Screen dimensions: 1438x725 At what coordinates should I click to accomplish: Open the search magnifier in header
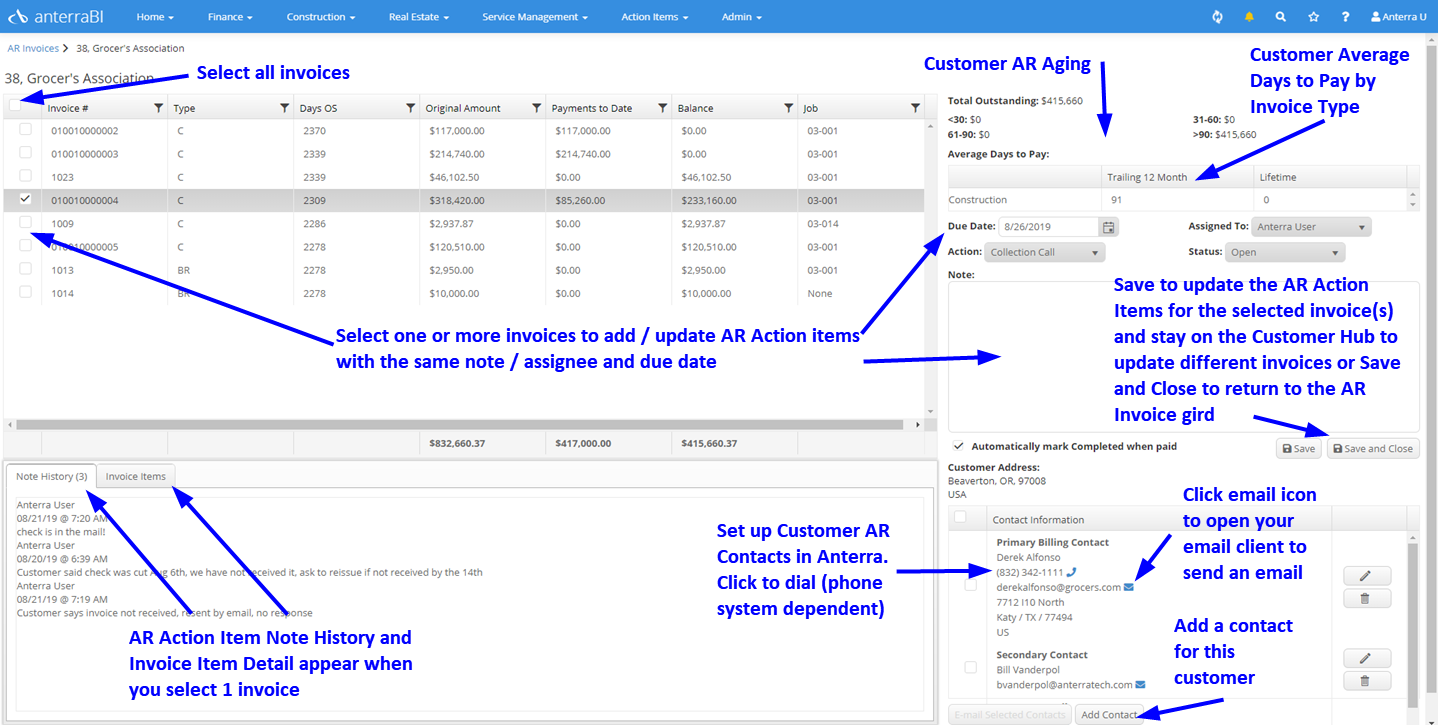(1281, 17)
